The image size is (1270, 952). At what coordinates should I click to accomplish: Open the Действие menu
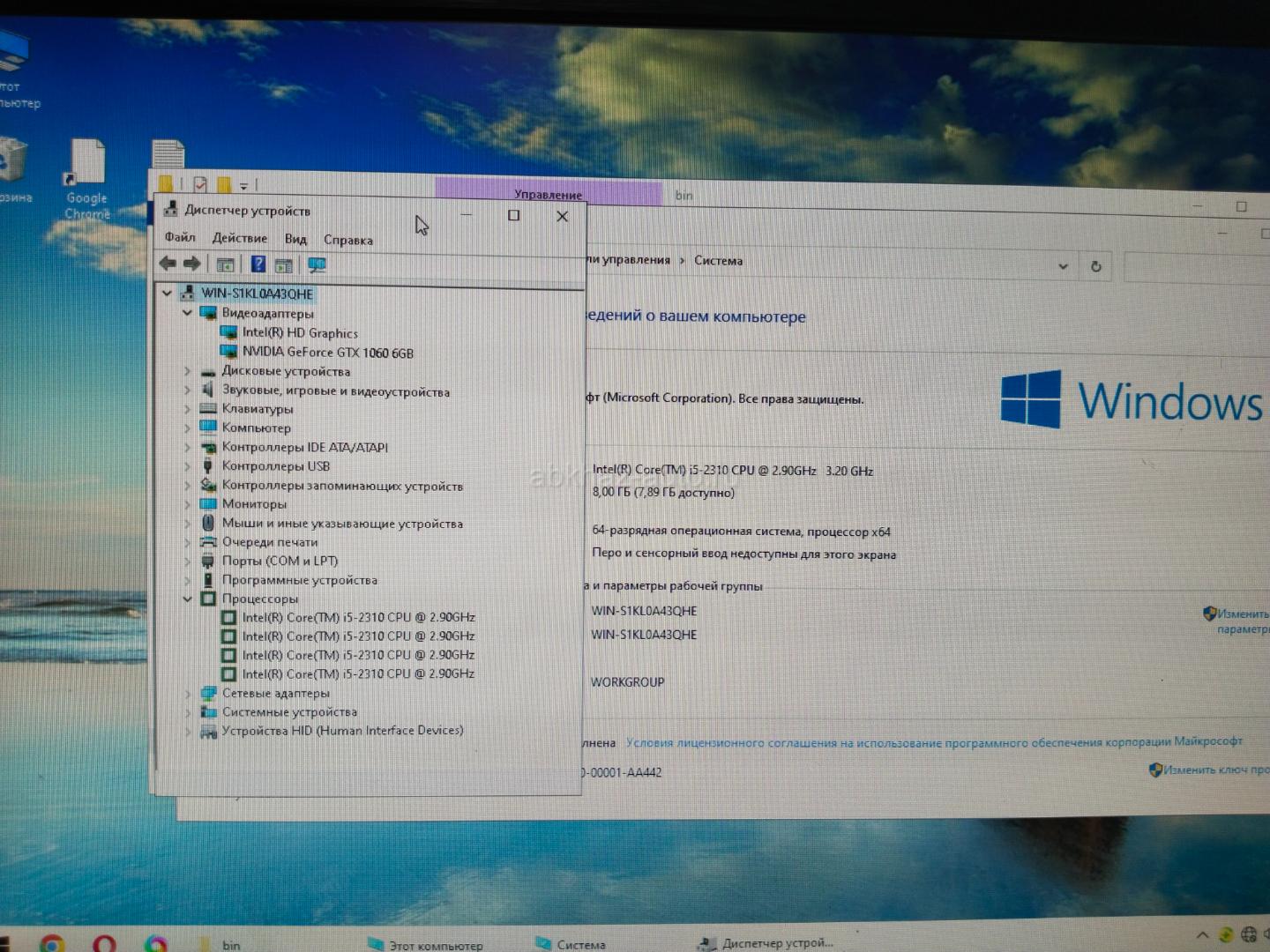tap(239, 238)
